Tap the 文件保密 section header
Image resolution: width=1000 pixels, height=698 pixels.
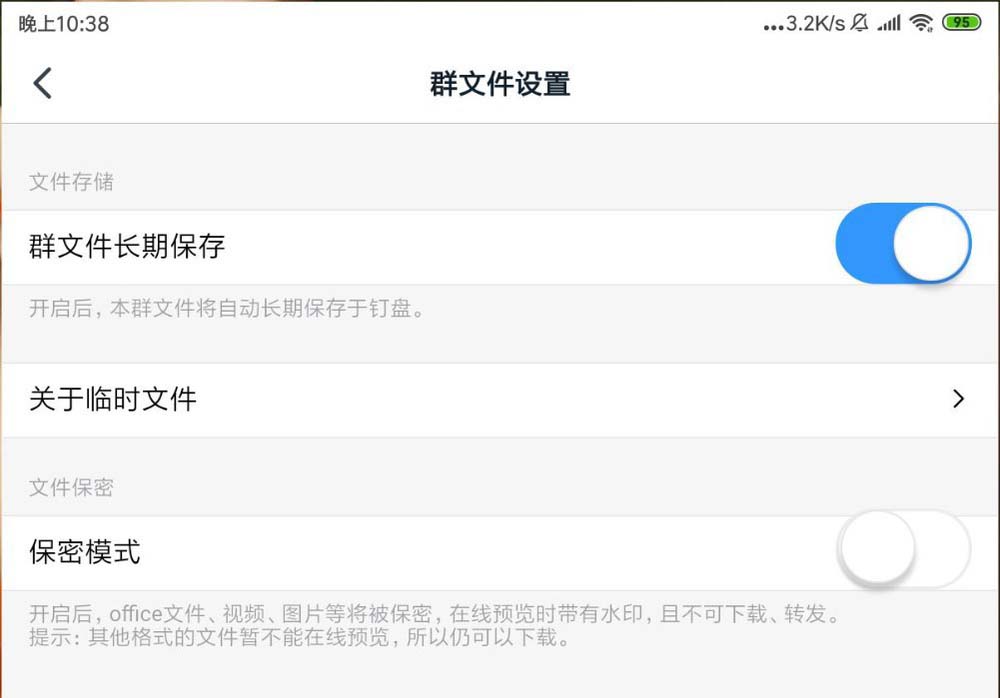71,488
